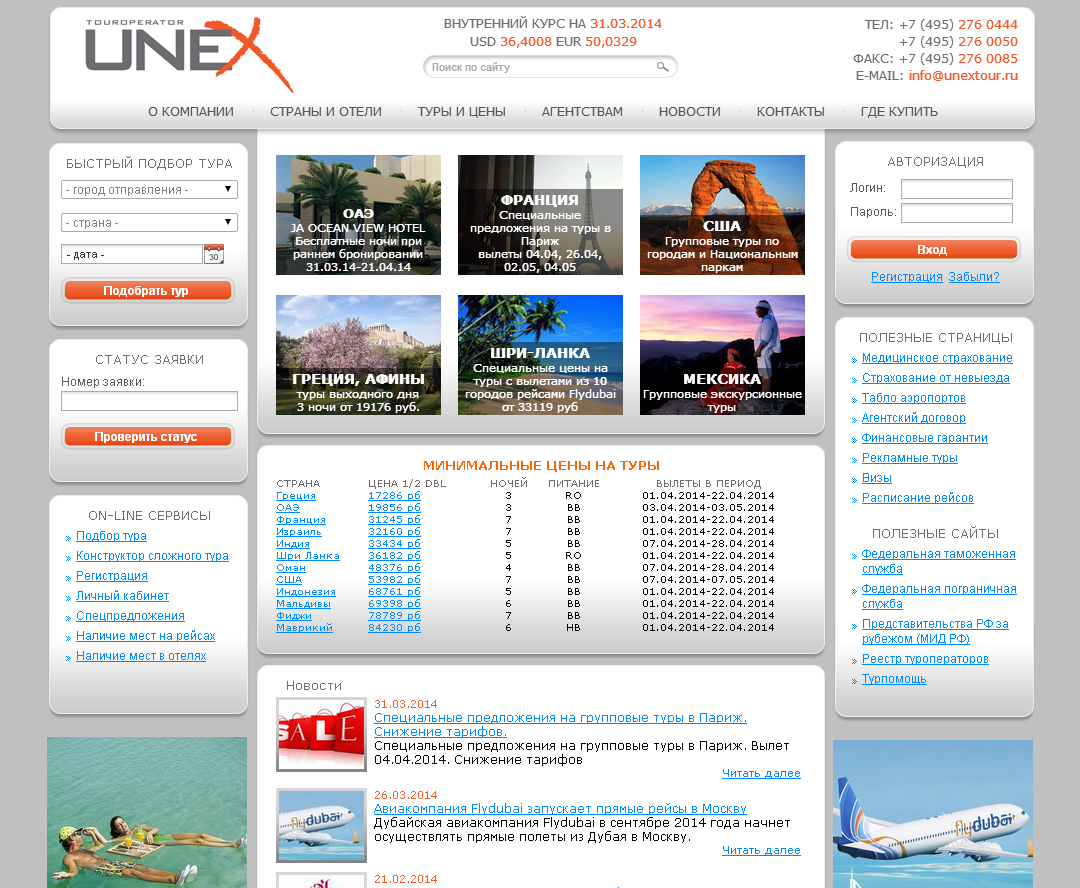Open the Личный кабинет link

click(x=122, y=595)
